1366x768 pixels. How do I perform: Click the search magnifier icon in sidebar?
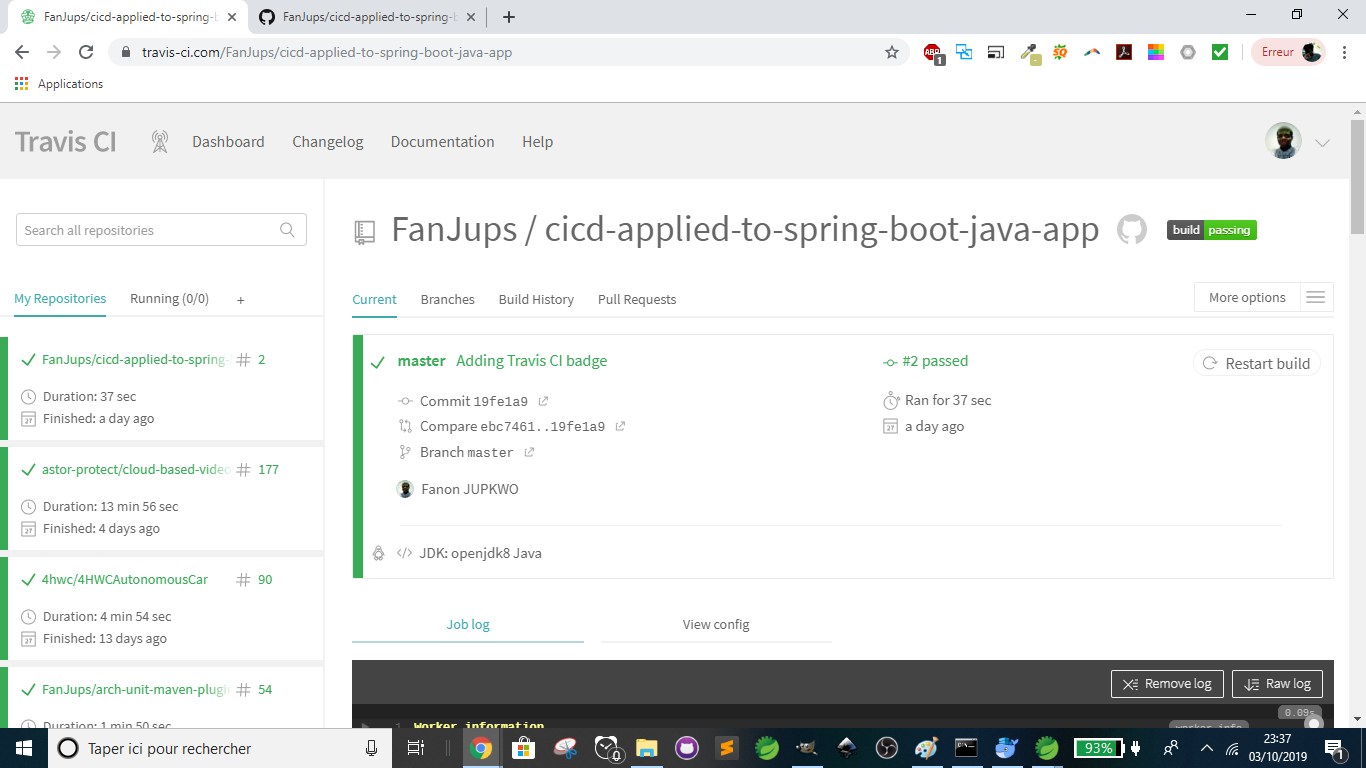click(287, 230)
